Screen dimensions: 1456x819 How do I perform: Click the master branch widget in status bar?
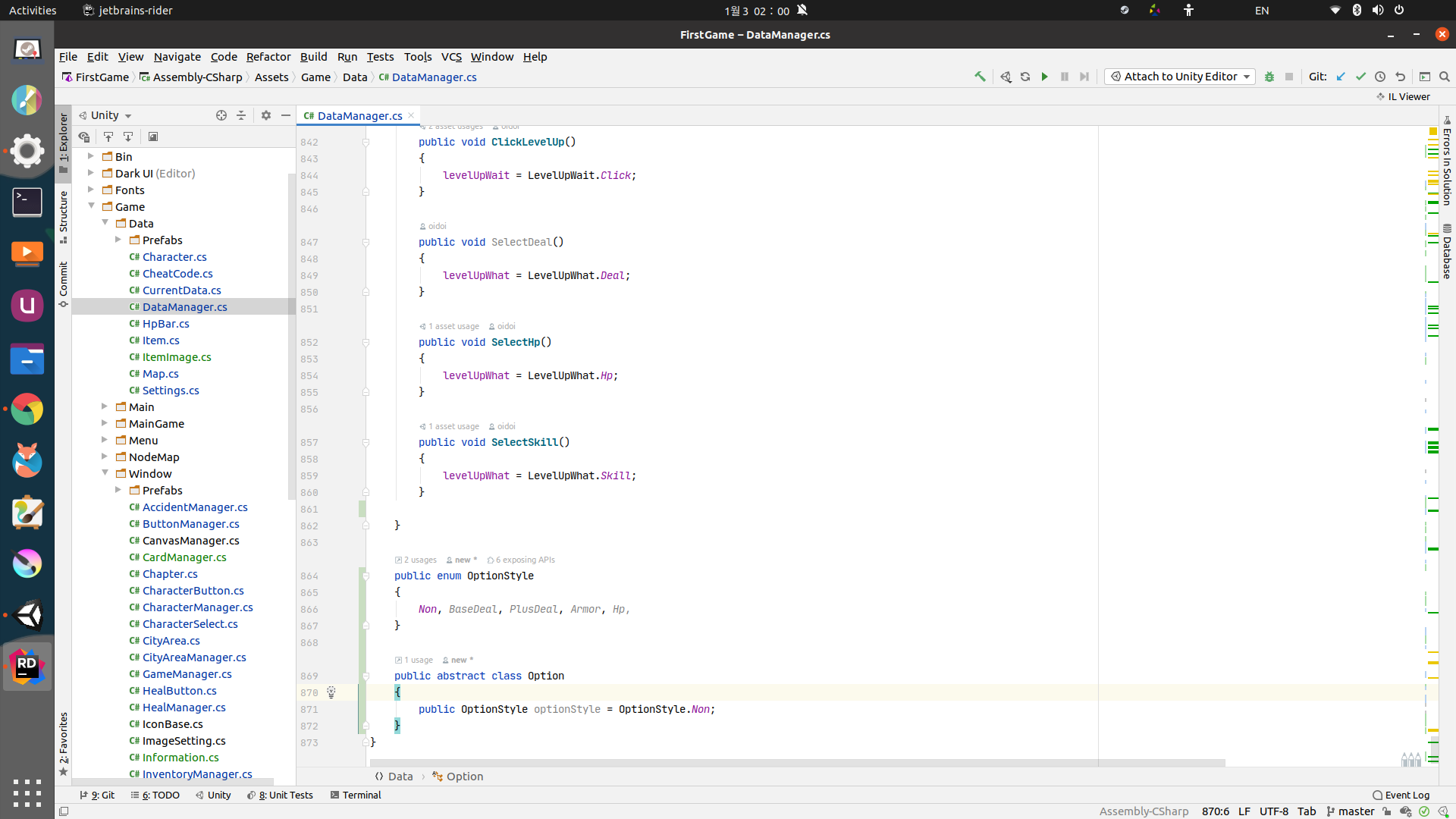pyautogui.click(x=1351, y=811)
